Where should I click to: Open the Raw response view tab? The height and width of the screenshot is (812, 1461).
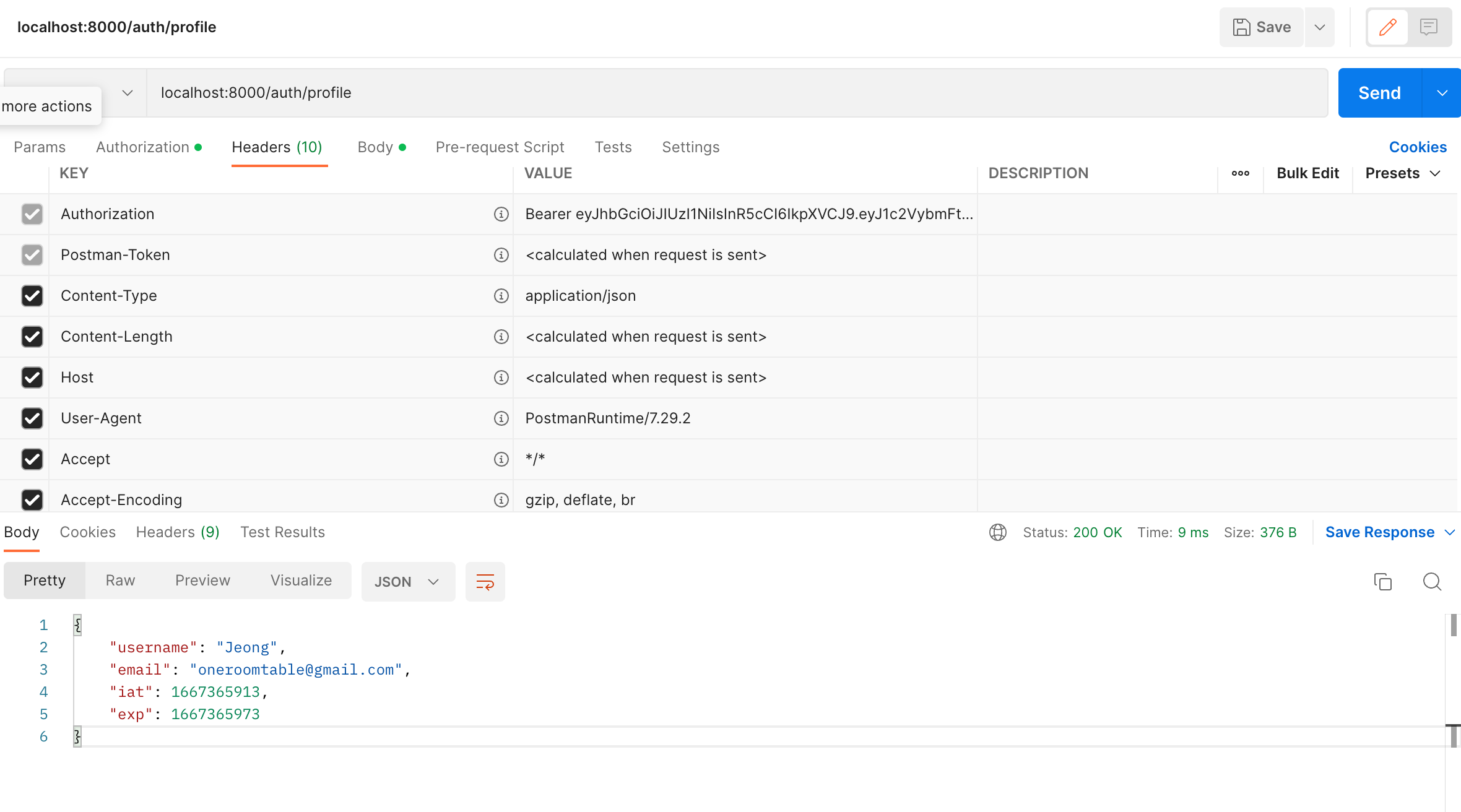[120, 581]
